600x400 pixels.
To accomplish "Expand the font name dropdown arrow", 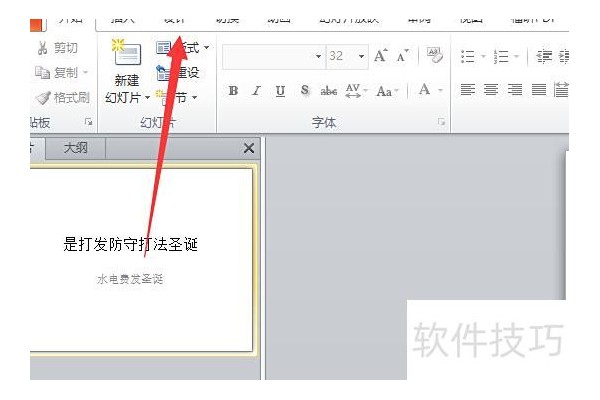I will [x=318, y=57].
